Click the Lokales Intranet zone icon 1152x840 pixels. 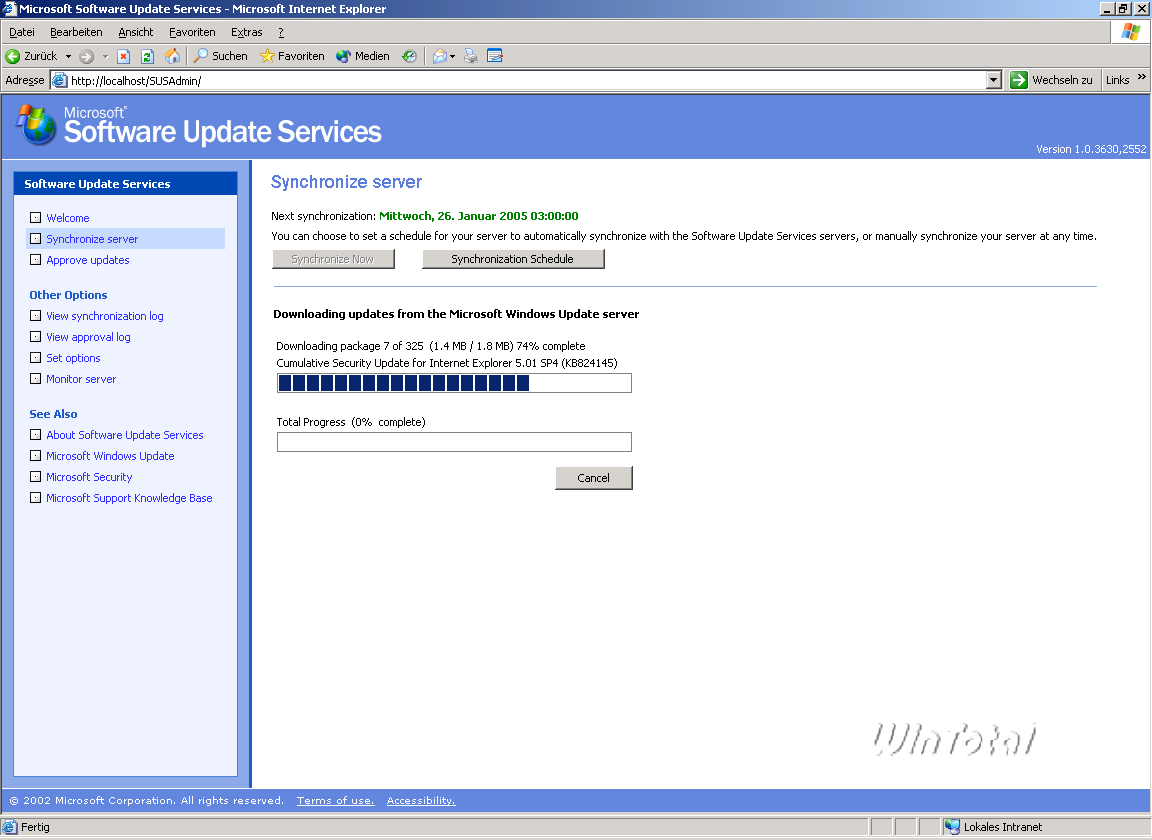click(x=952, y=827)
